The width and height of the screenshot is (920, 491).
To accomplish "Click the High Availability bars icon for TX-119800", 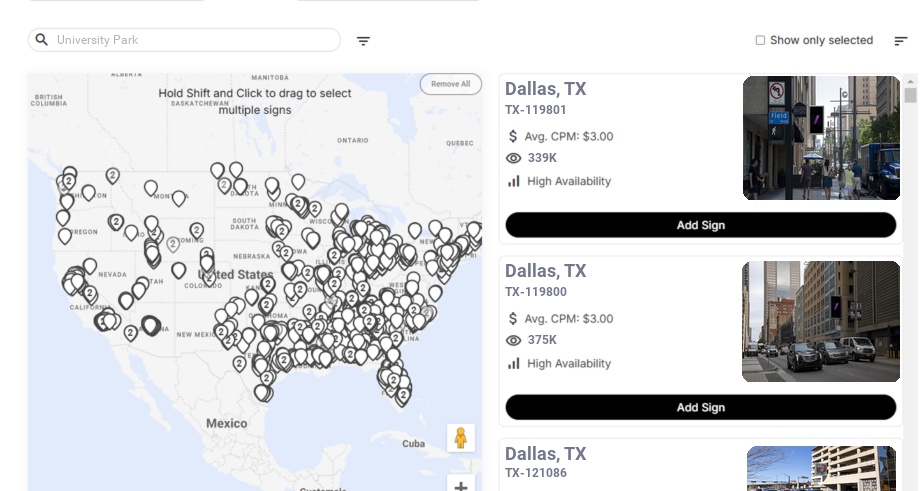I will pos(514,363).
